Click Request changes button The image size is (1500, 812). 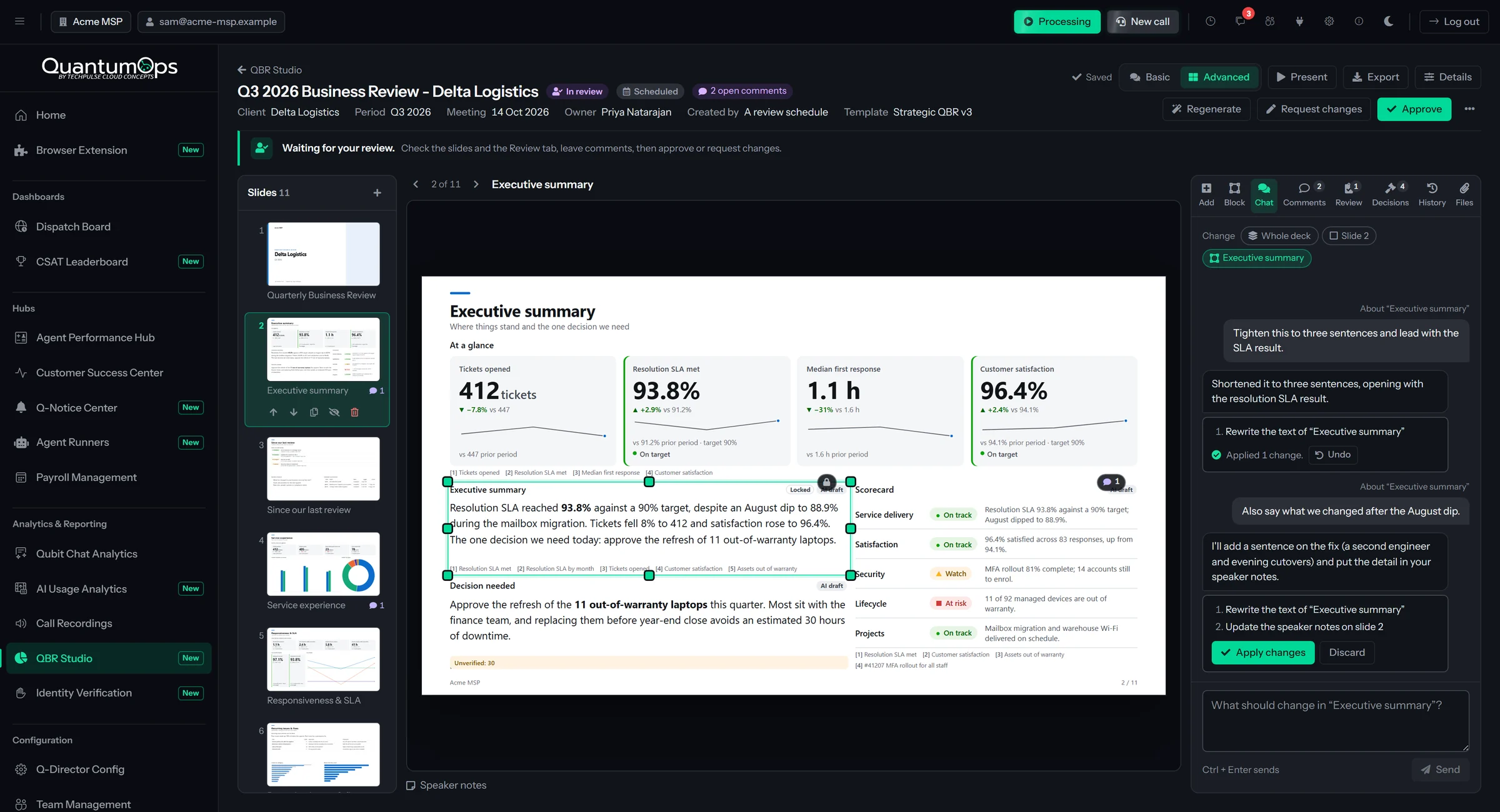pyautogui.click(x=1314, y=109)
